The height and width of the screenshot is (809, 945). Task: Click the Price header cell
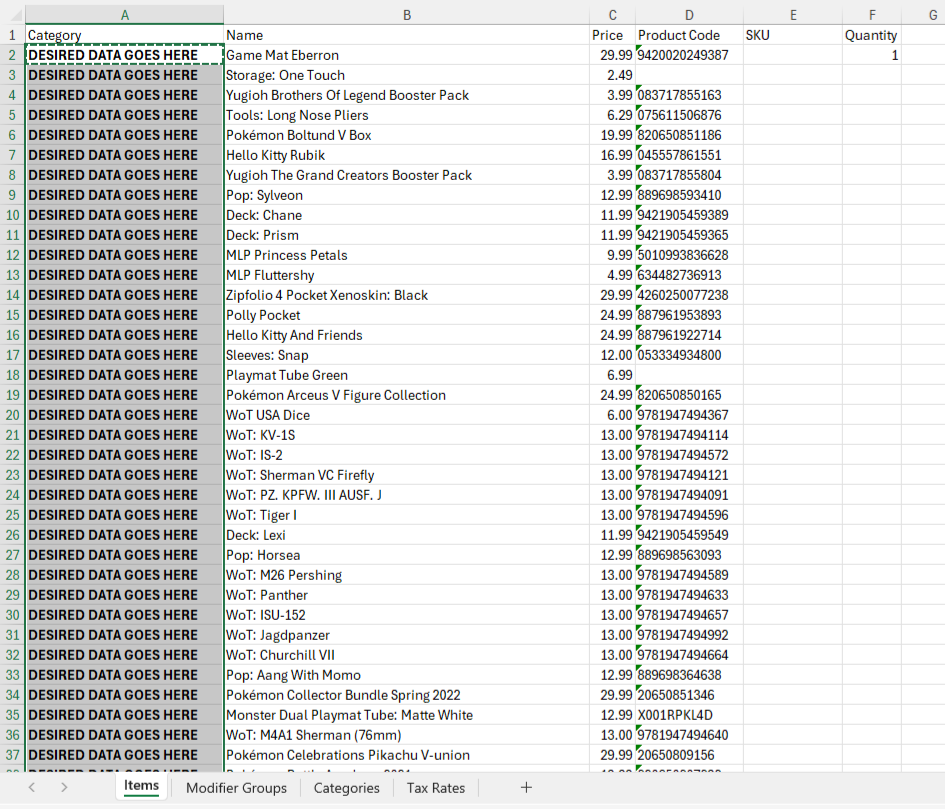click(612, 35)
